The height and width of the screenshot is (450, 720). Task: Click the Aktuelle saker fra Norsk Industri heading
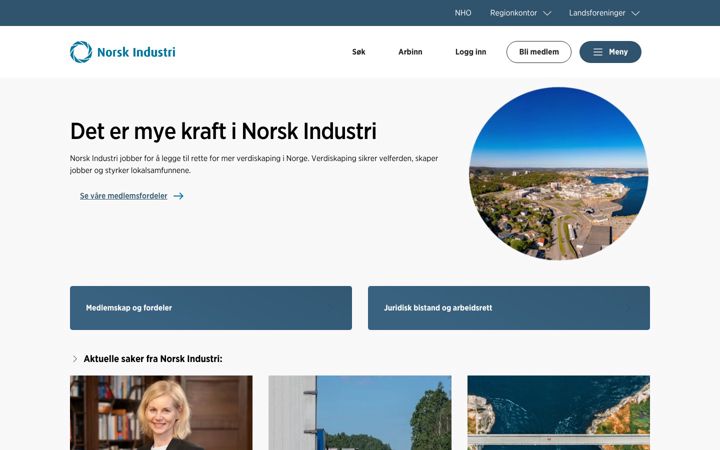click(x=153, y=359)
